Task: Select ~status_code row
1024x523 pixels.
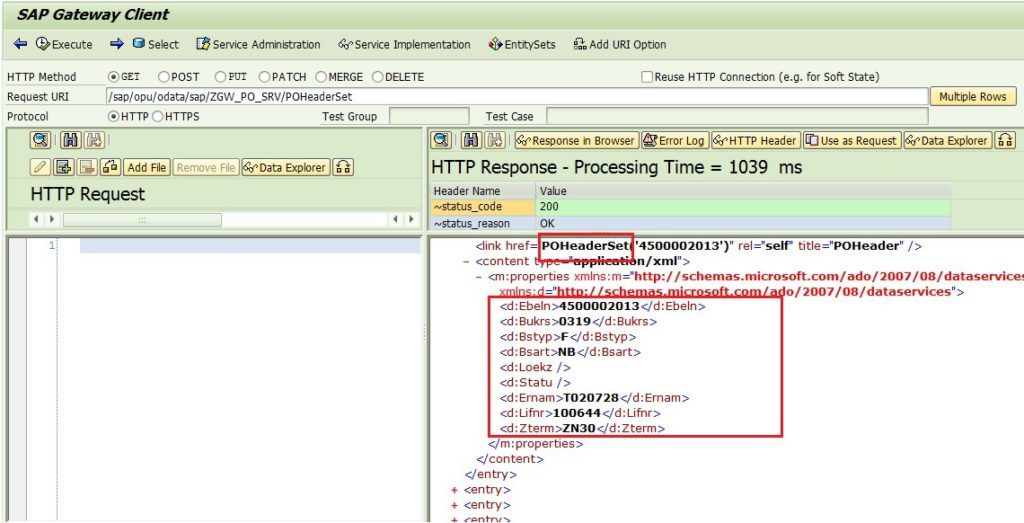Action: pyautogui.click(x=483, y=207)
